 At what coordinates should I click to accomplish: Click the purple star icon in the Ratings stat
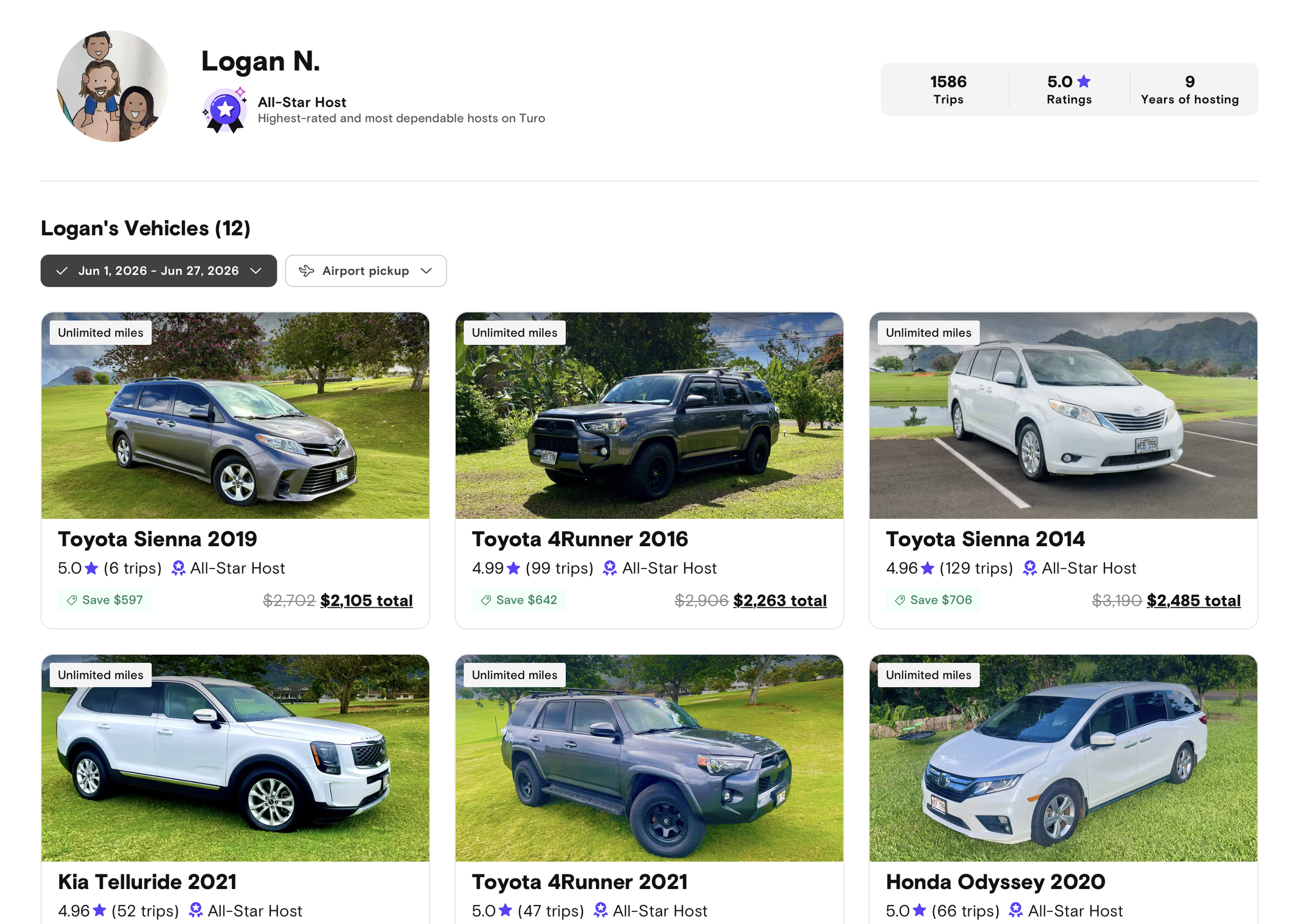click(x=1084, y=81)
